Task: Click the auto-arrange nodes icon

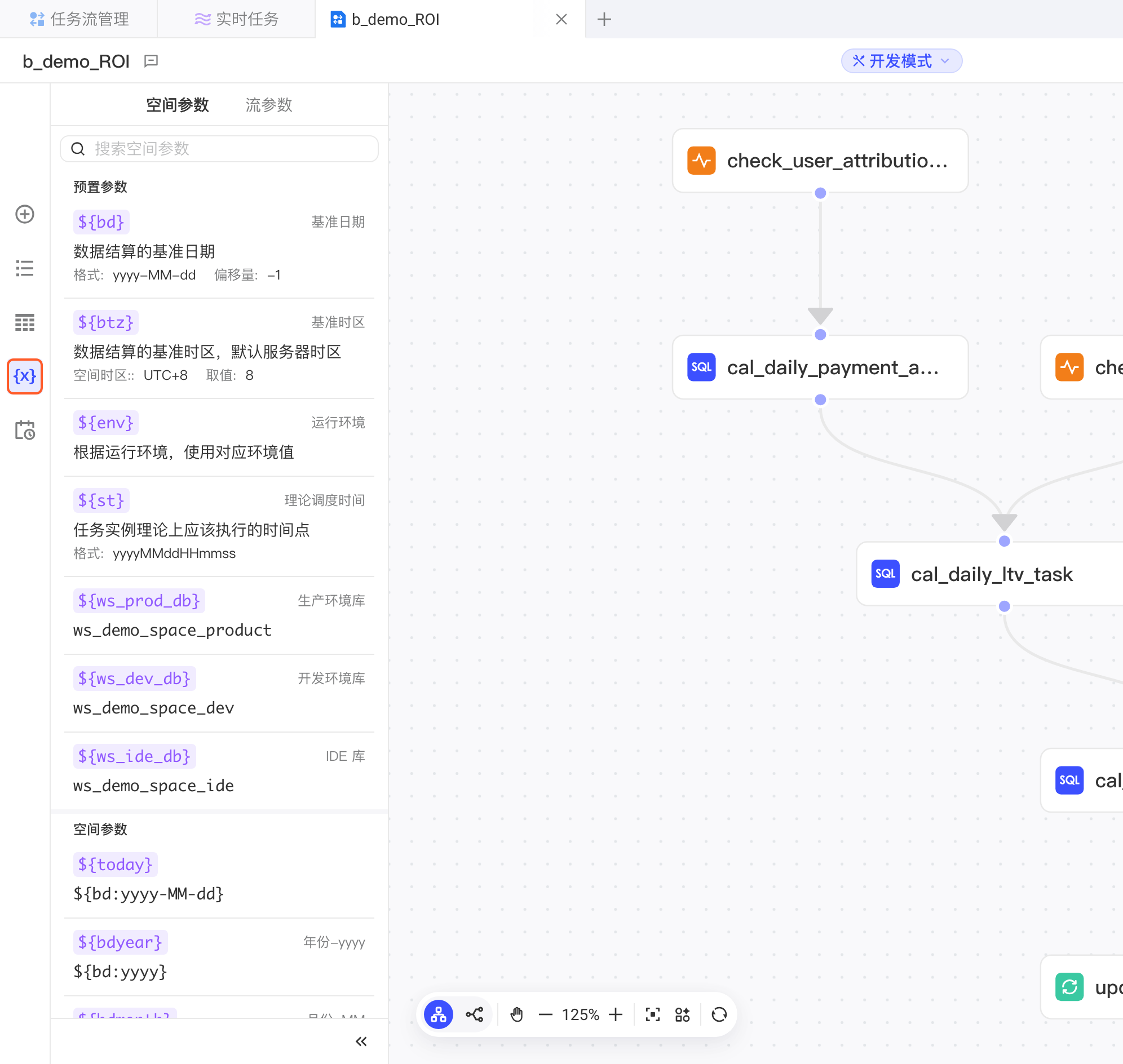Action: click(x=683, y=1014)
